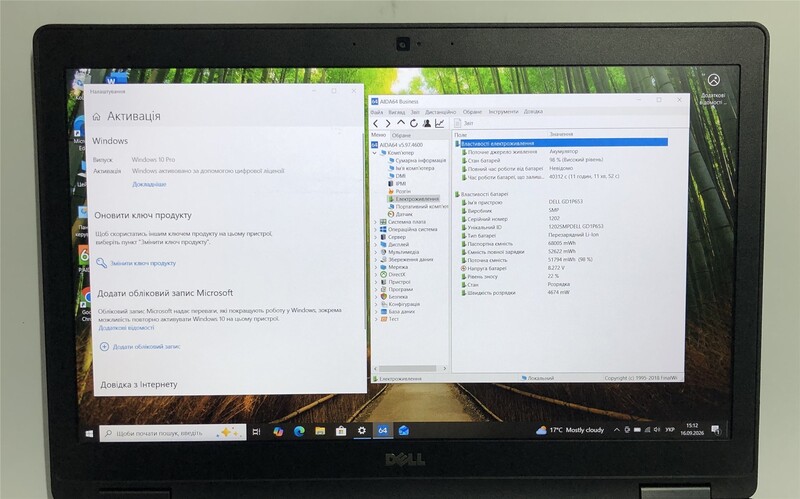Image resolution: width=800 pixels, height=499 pixels.
Task: Click the Звіт report button
Action: click(464, 123)
